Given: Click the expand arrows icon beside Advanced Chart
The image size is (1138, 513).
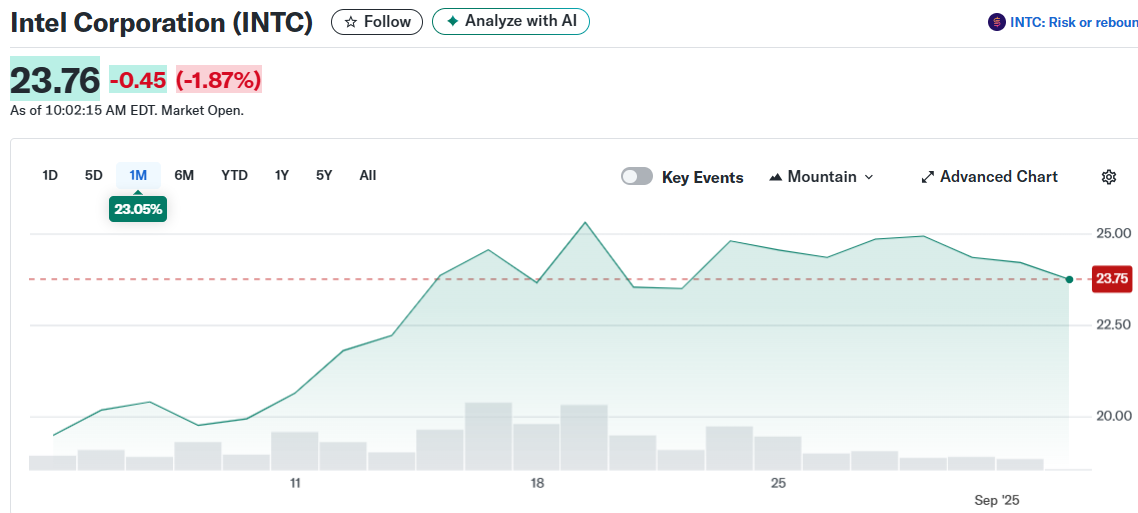Looking at the screenshot, I should 928,177.
